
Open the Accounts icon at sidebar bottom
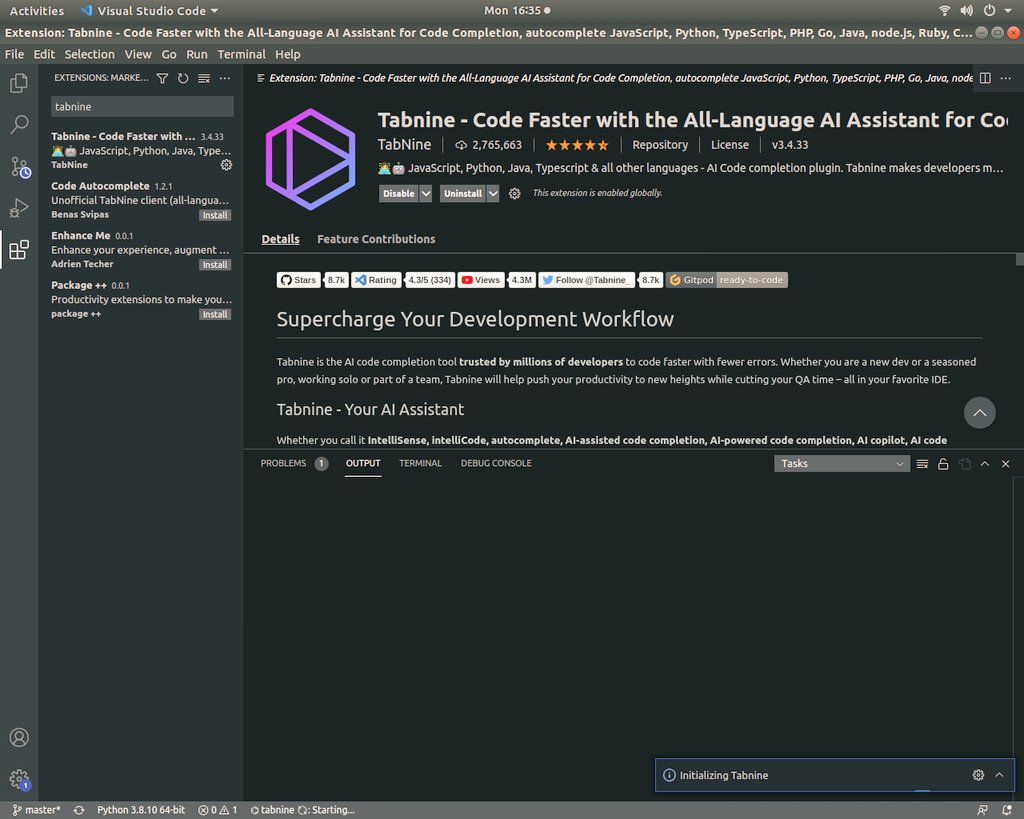tap(18, 737)
